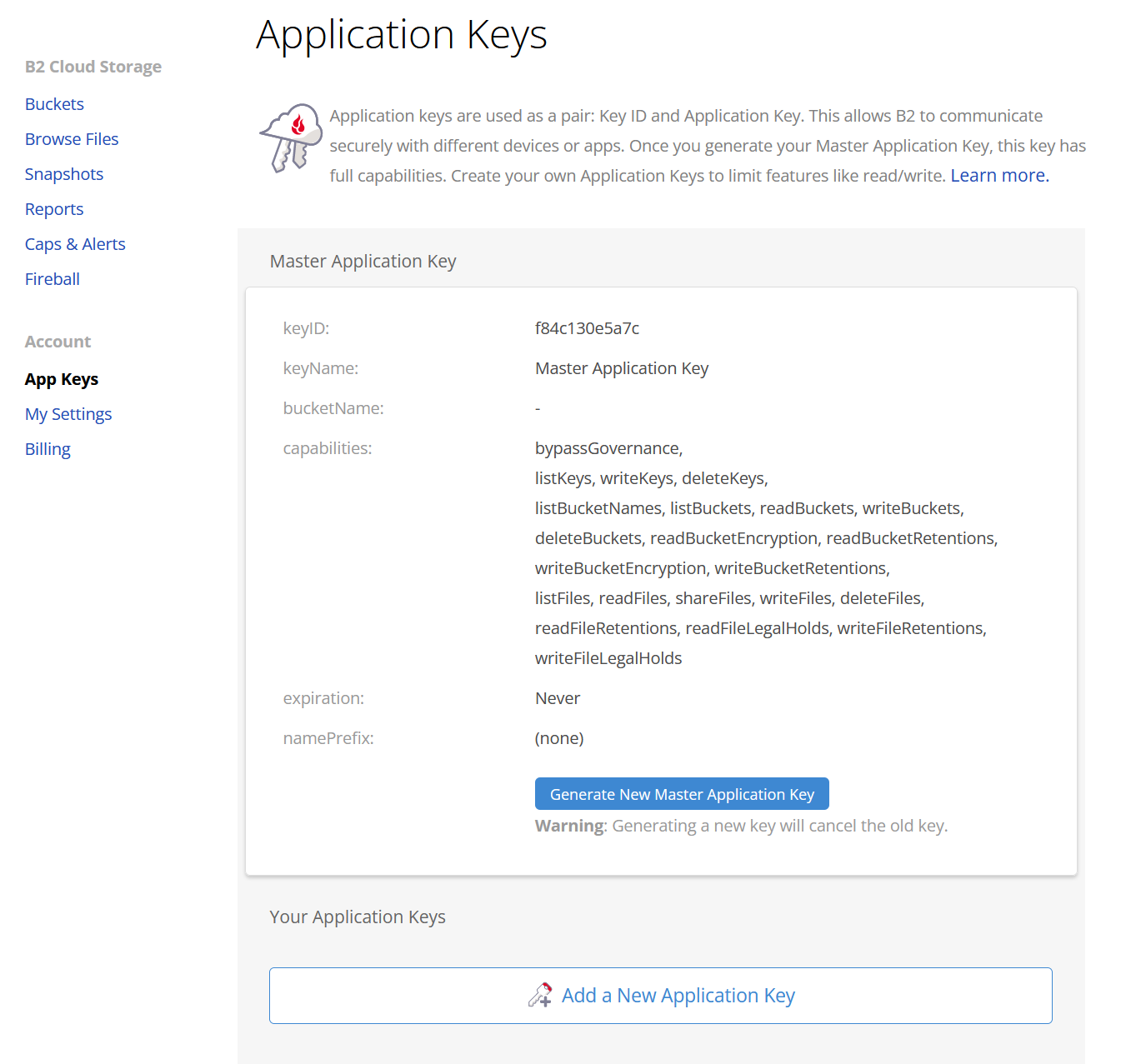1136x1064 pixels.
Task: Click the keyName value Master Application Key
Action: tap(622, 368)
